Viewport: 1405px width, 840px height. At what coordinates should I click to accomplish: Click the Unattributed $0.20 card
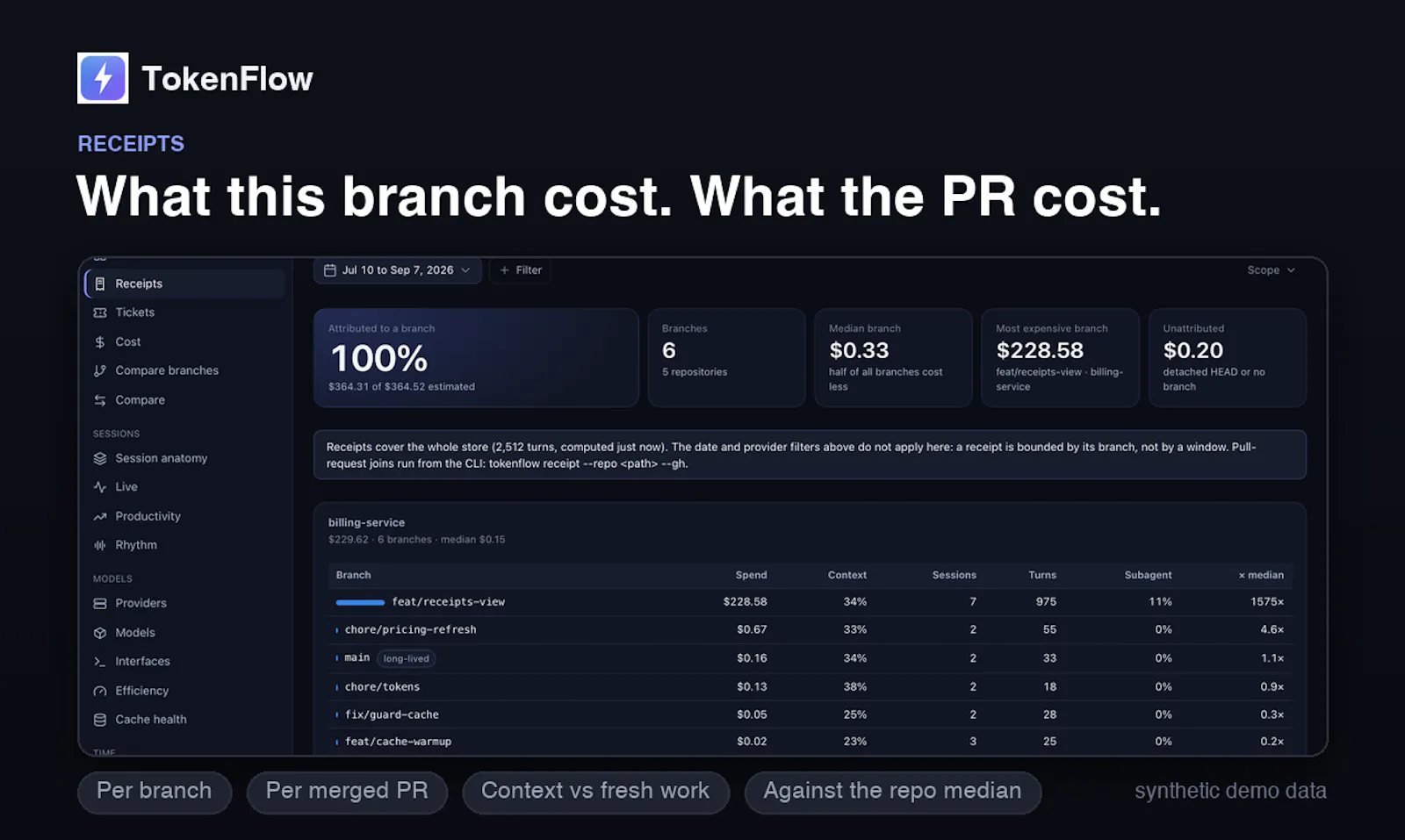click(x=1228, y=358)
